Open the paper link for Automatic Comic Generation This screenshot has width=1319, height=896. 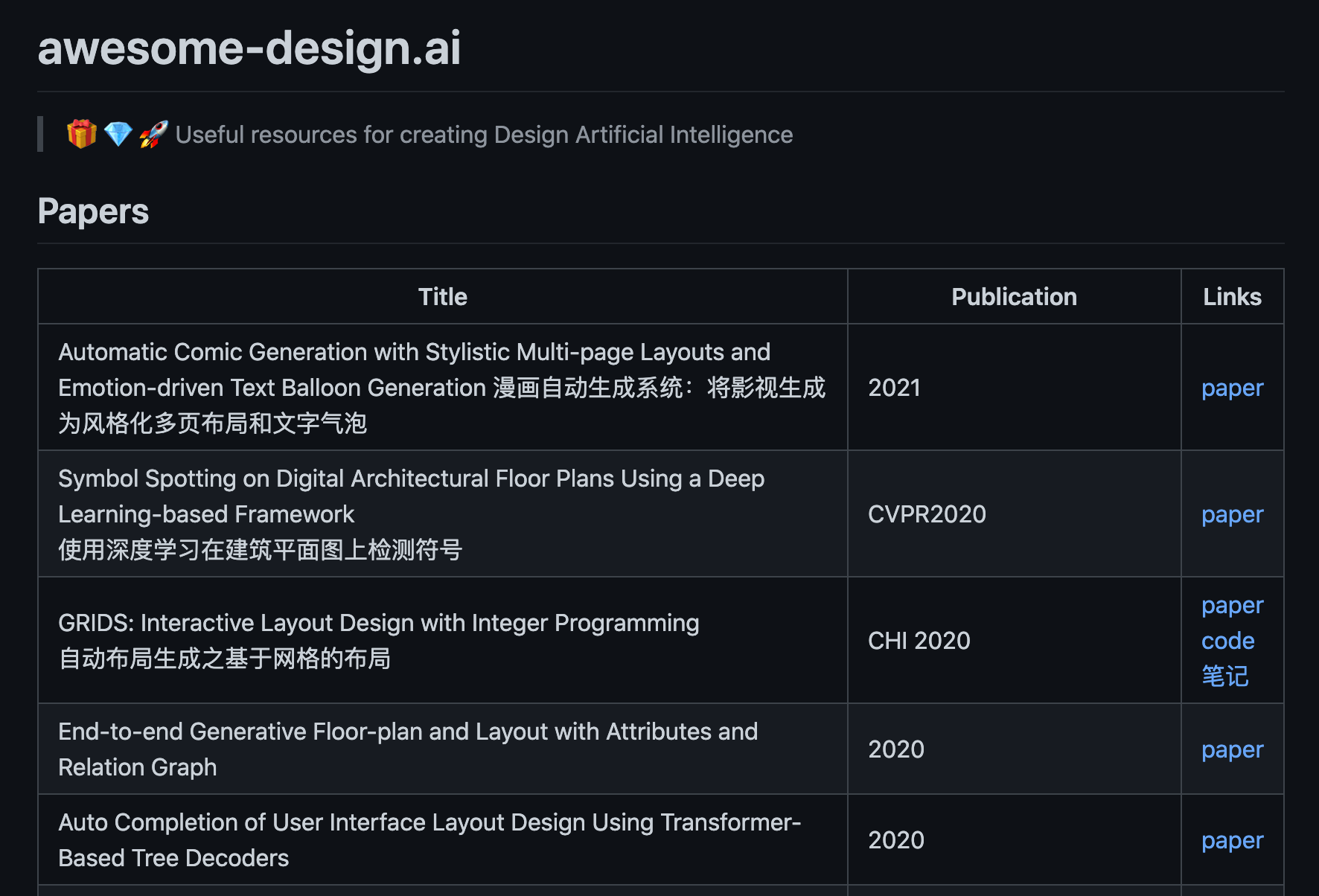click(1232, 388)
